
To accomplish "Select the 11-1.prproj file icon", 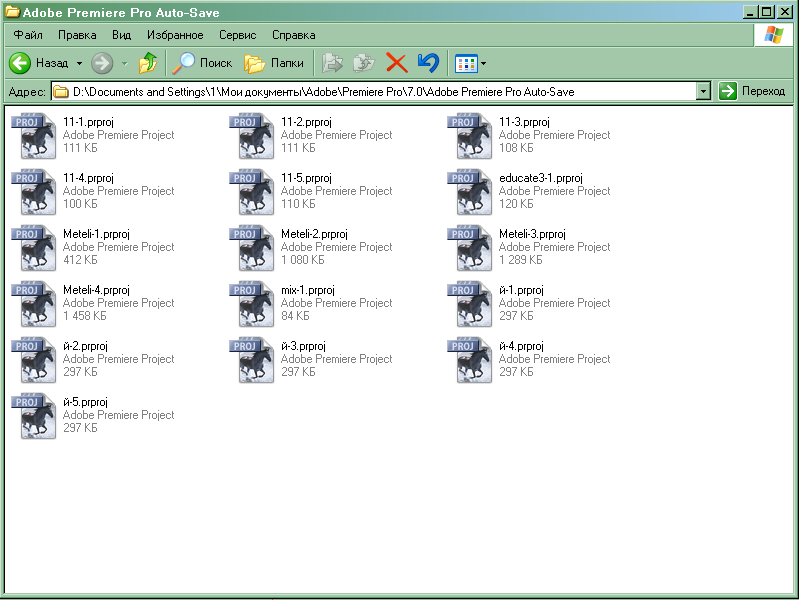I will [x=34, y=136].
